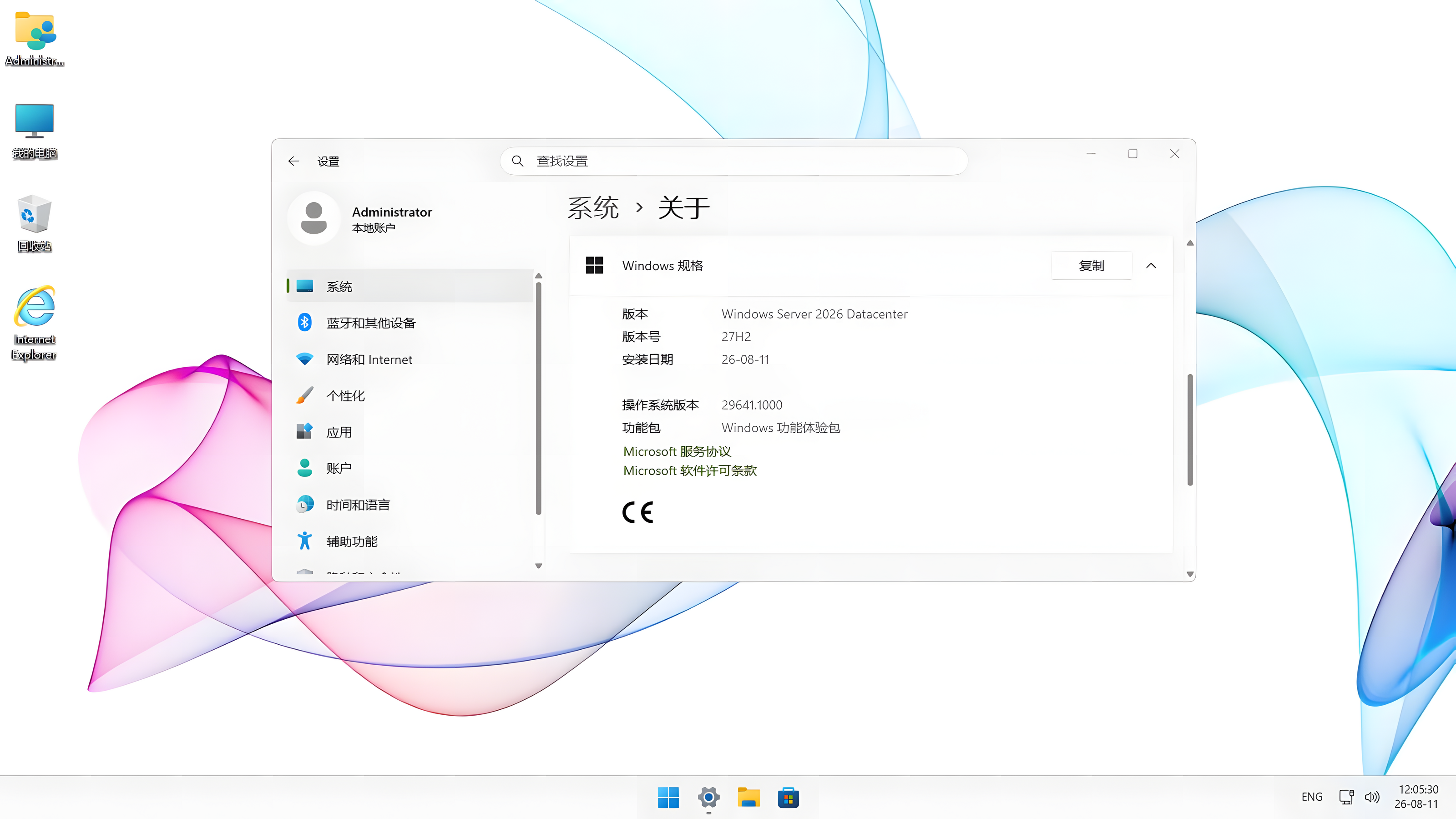Screen dimensions: 1456x819
Task: Click the 功能包 label
Action: (641, 427)
